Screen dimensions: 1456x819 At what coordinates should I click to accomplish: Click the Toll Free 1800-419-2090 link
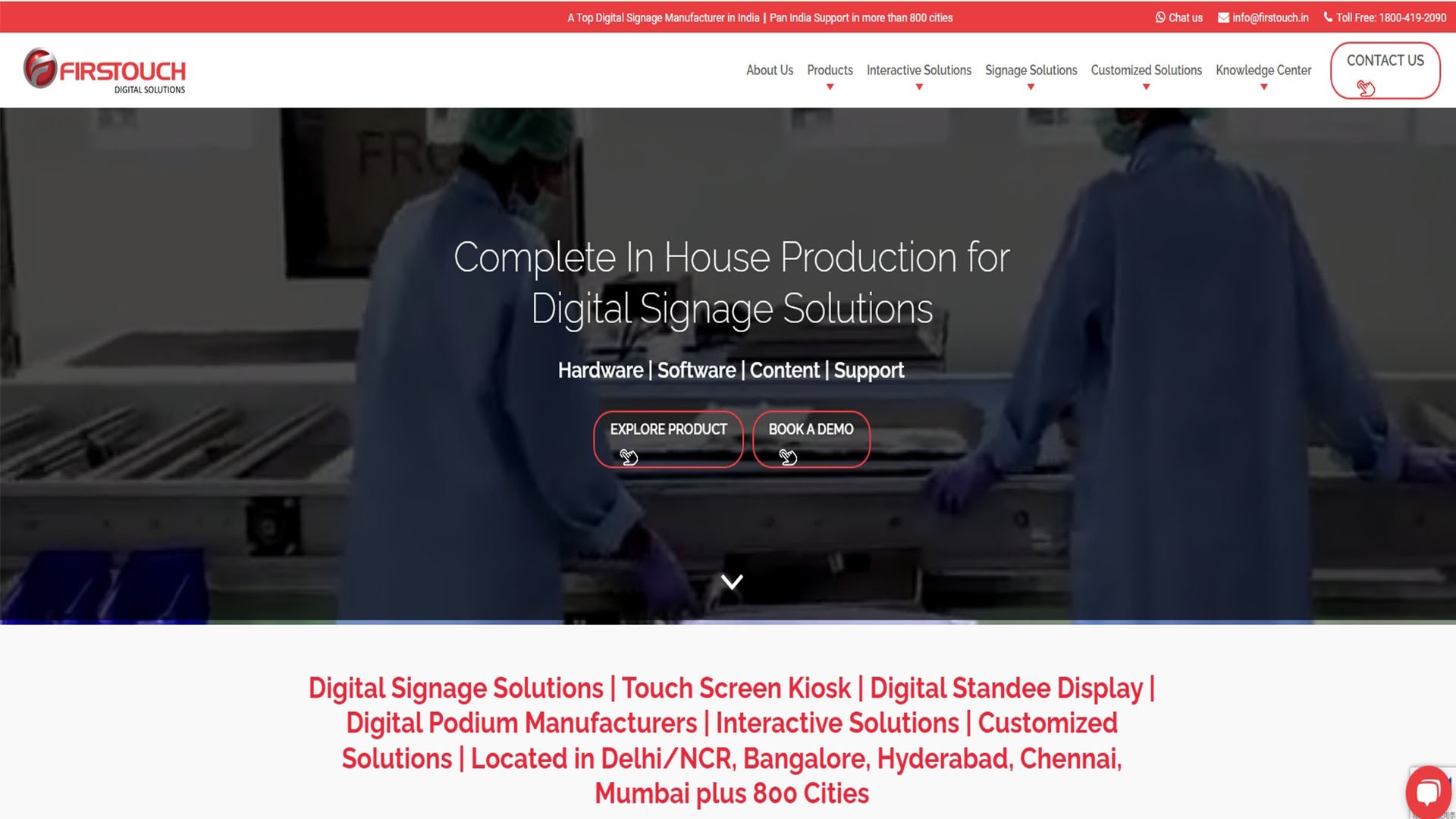tap(1391, 17)
